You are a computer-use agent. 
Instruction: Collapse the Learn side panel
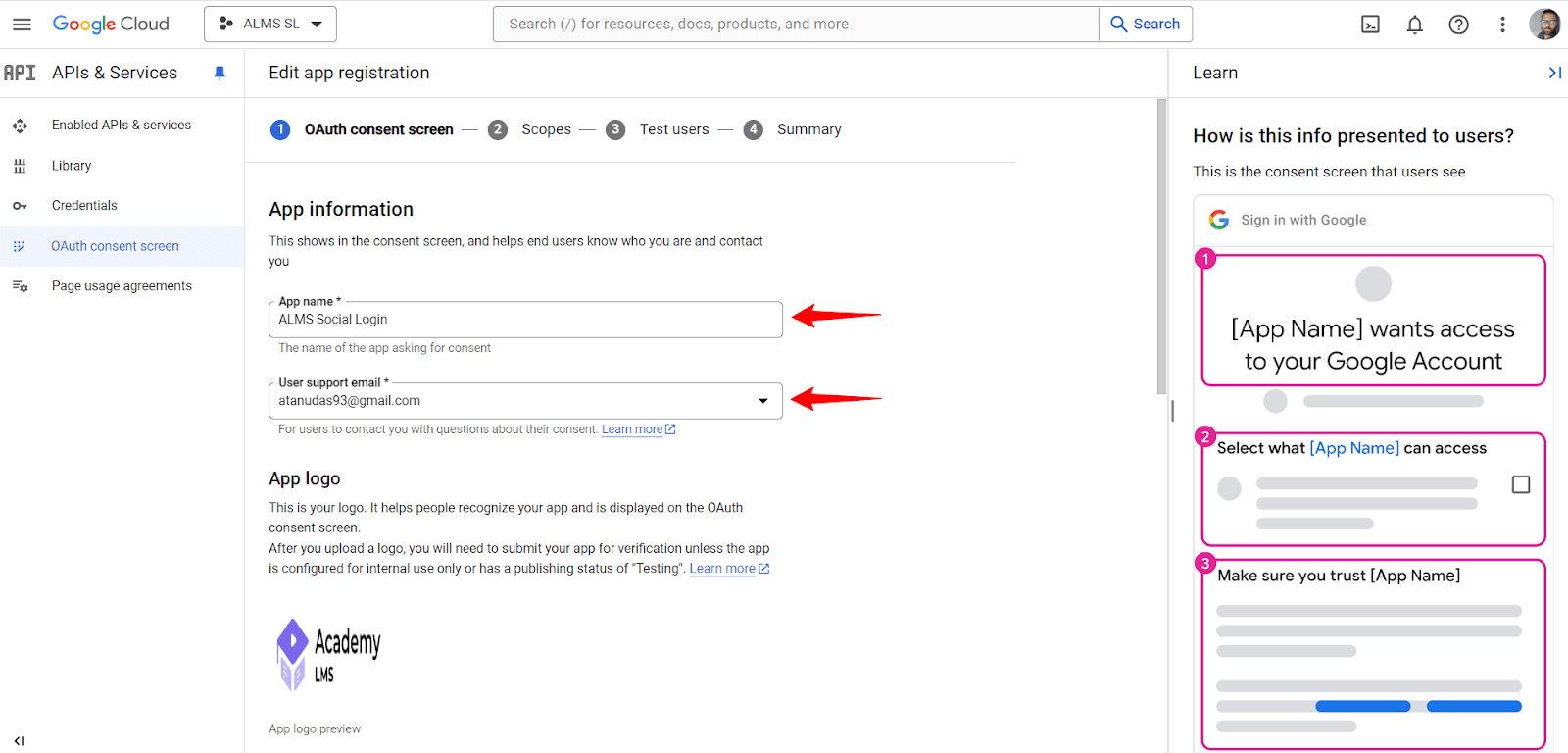click(1554, 73)
